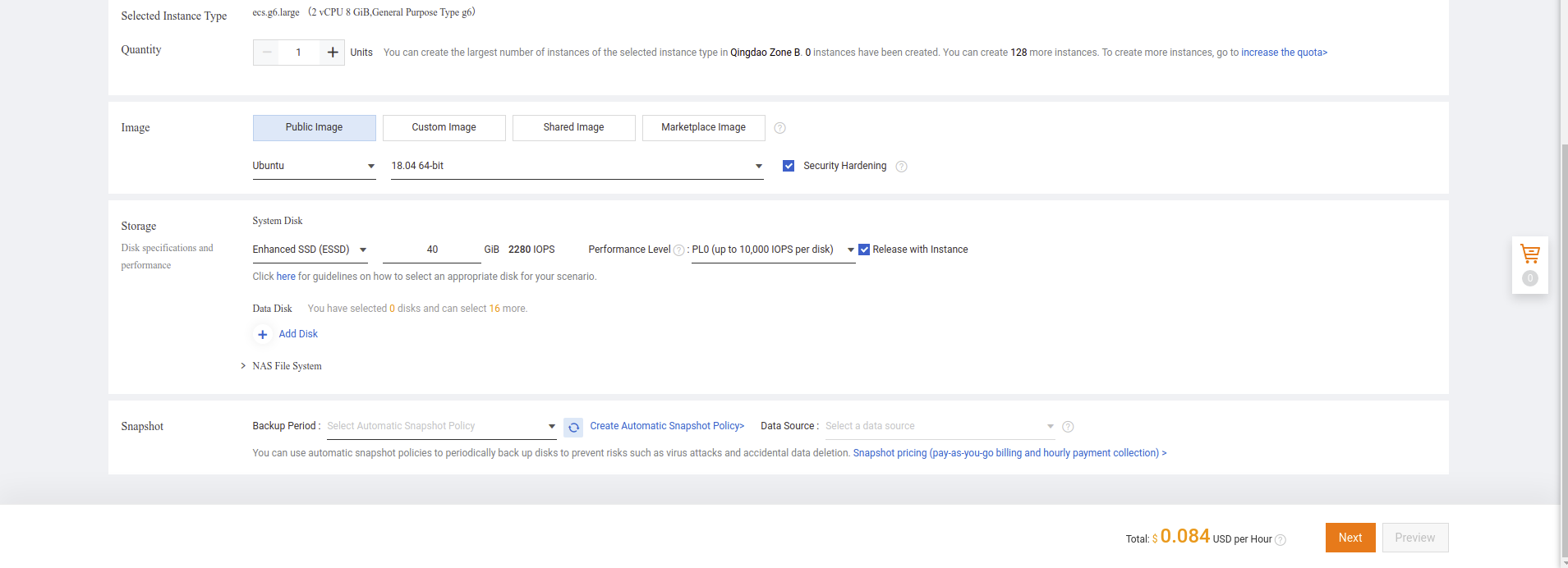Select the Public Image tab
The image size is (1568, 568).
click(x=315, y=127)
